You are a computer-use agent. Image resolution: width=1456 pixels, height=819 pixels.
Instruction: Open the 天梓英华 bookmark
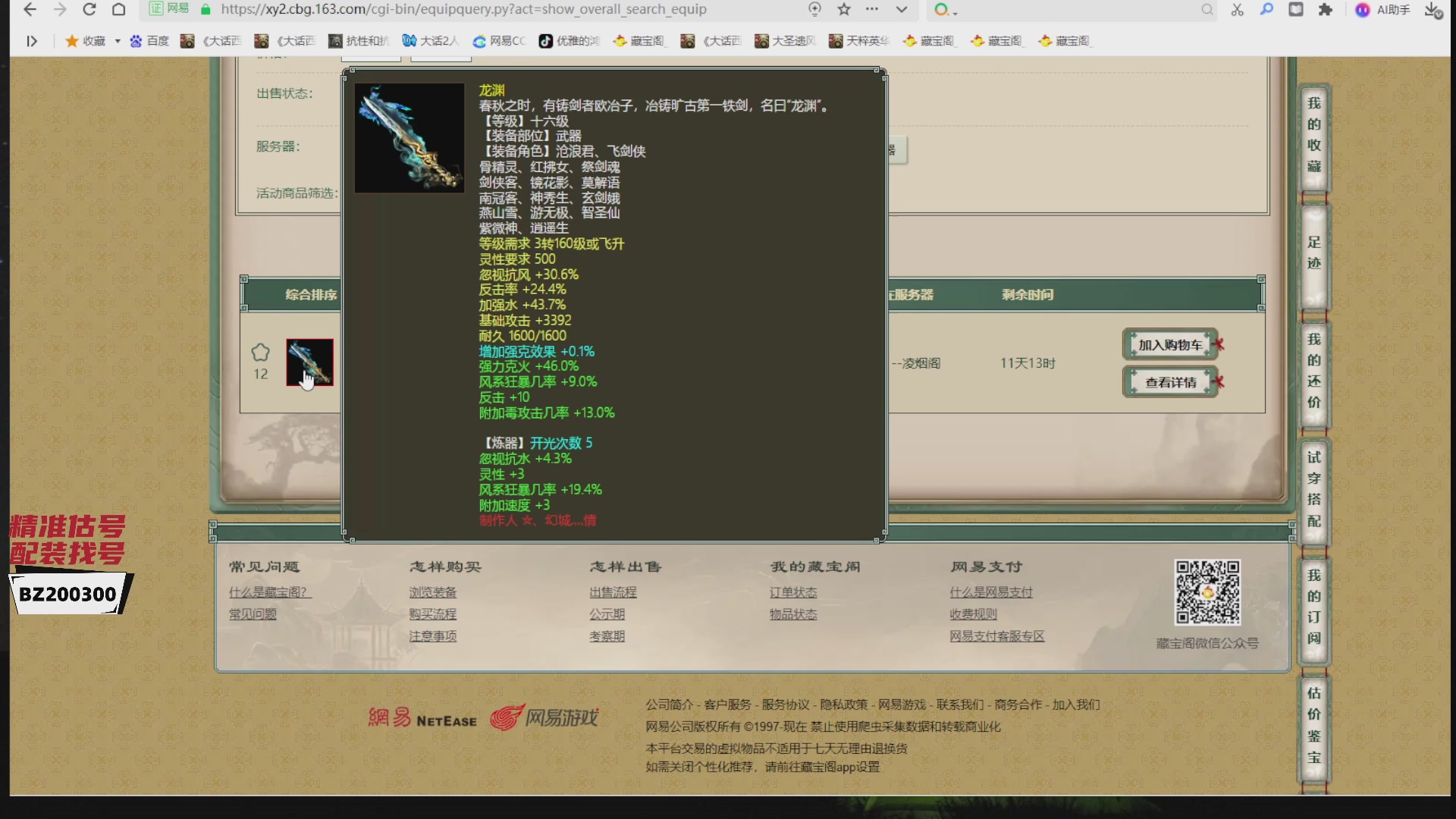859,41
